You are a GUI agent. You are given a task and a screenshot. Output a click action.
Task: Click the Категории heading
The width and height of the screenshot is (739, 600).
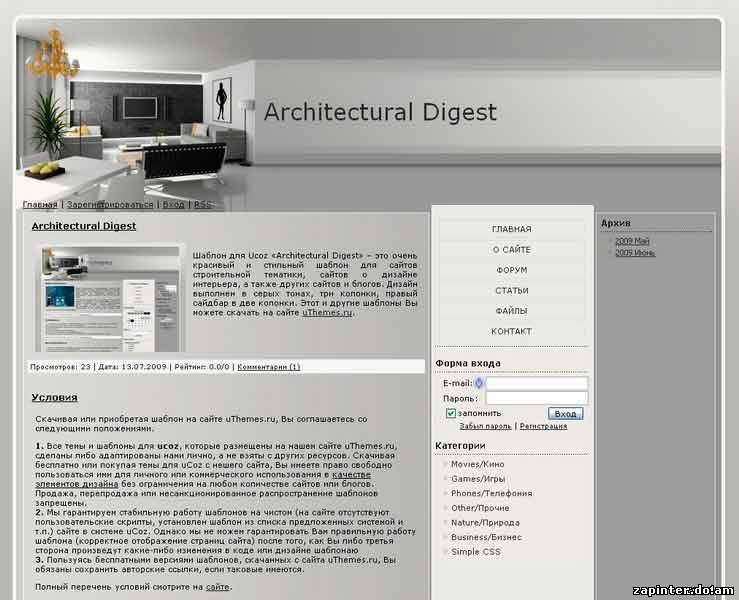coord(460,446)
